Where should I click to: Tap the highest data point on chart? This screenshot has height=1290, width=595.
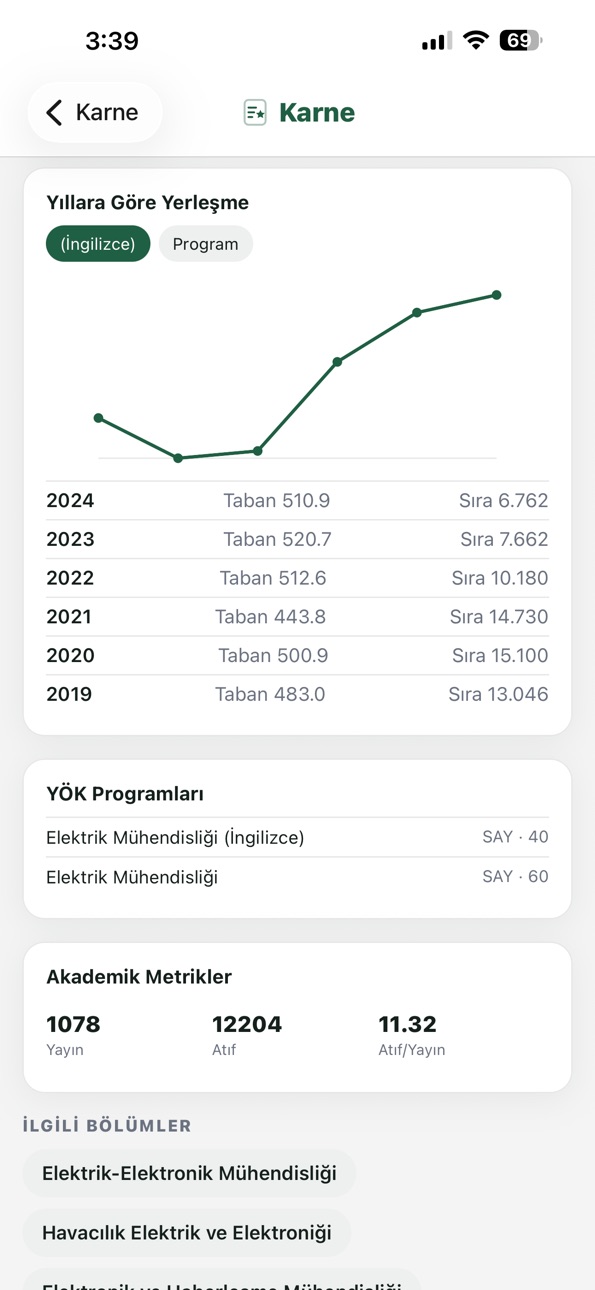click(497, 295)
